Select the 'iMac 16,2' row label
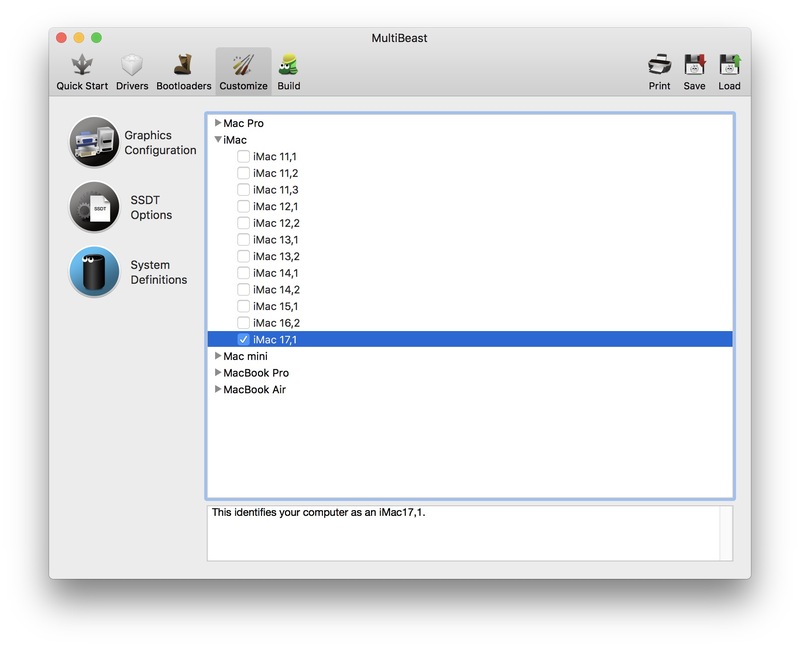The image size is (800, 649). (277, 323)
